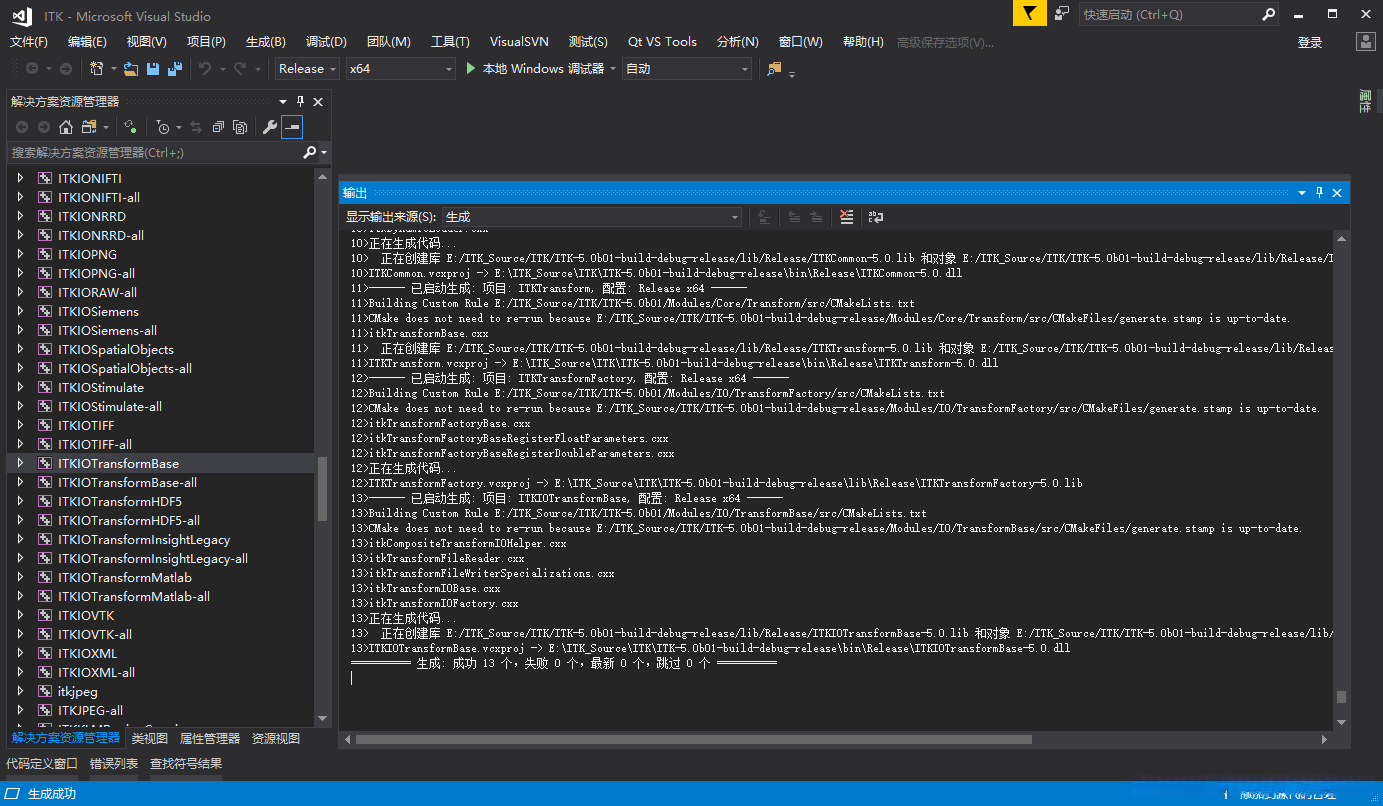Screen dimensions: 1383x806
Task: Click go to previous message icon
Action: tap(794, 217)
